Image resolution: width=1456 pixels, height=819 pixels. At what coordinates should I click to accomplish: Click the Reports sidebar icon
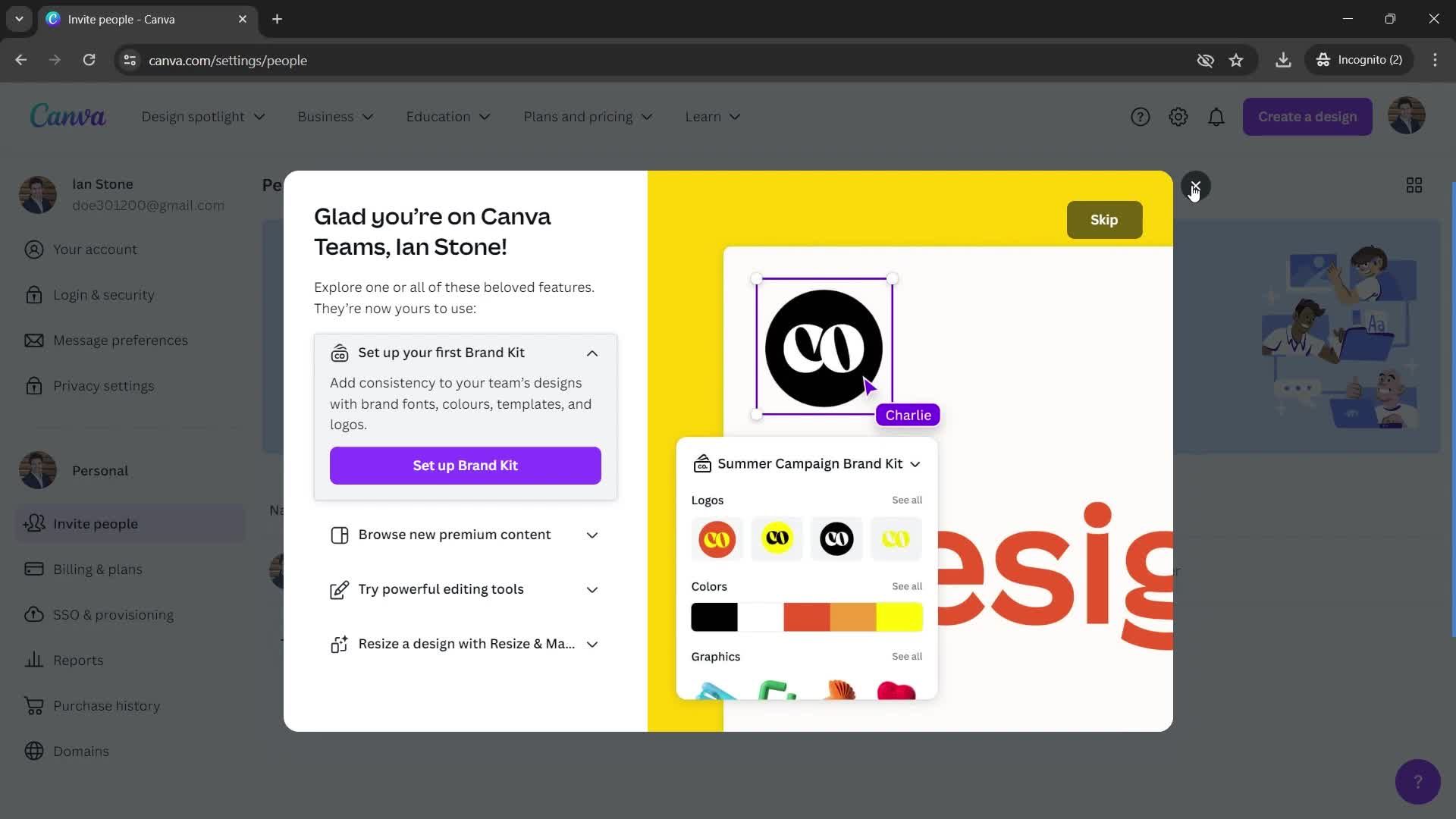coord(32,660)
